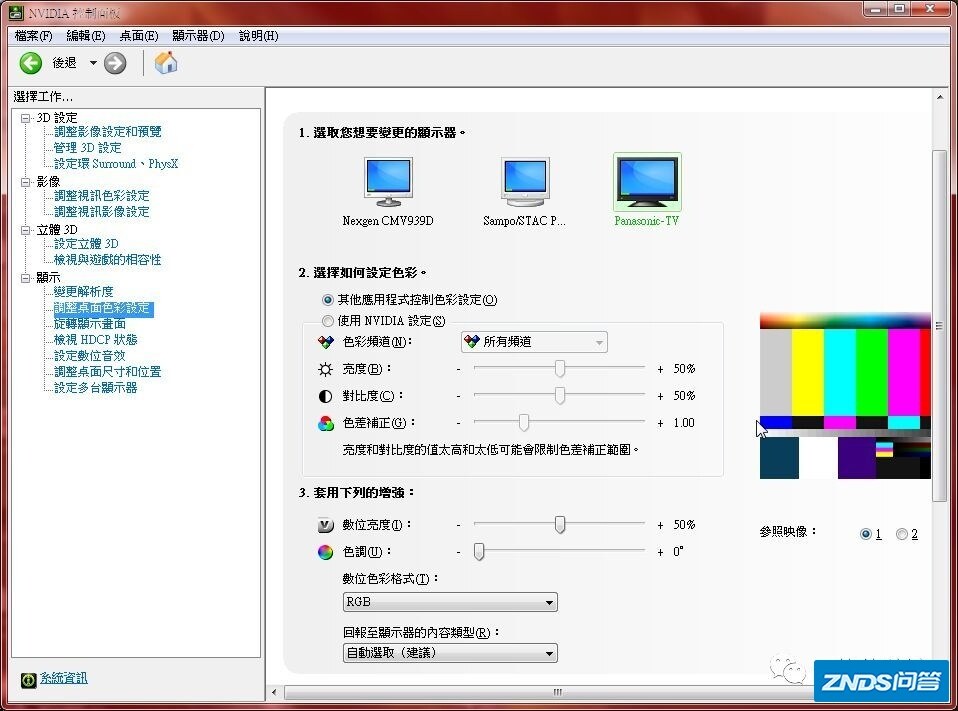Click the digital vibrance icon
The width and height of the screenshot is (958, 711).
pyautogui.click(x=326, y=525)
